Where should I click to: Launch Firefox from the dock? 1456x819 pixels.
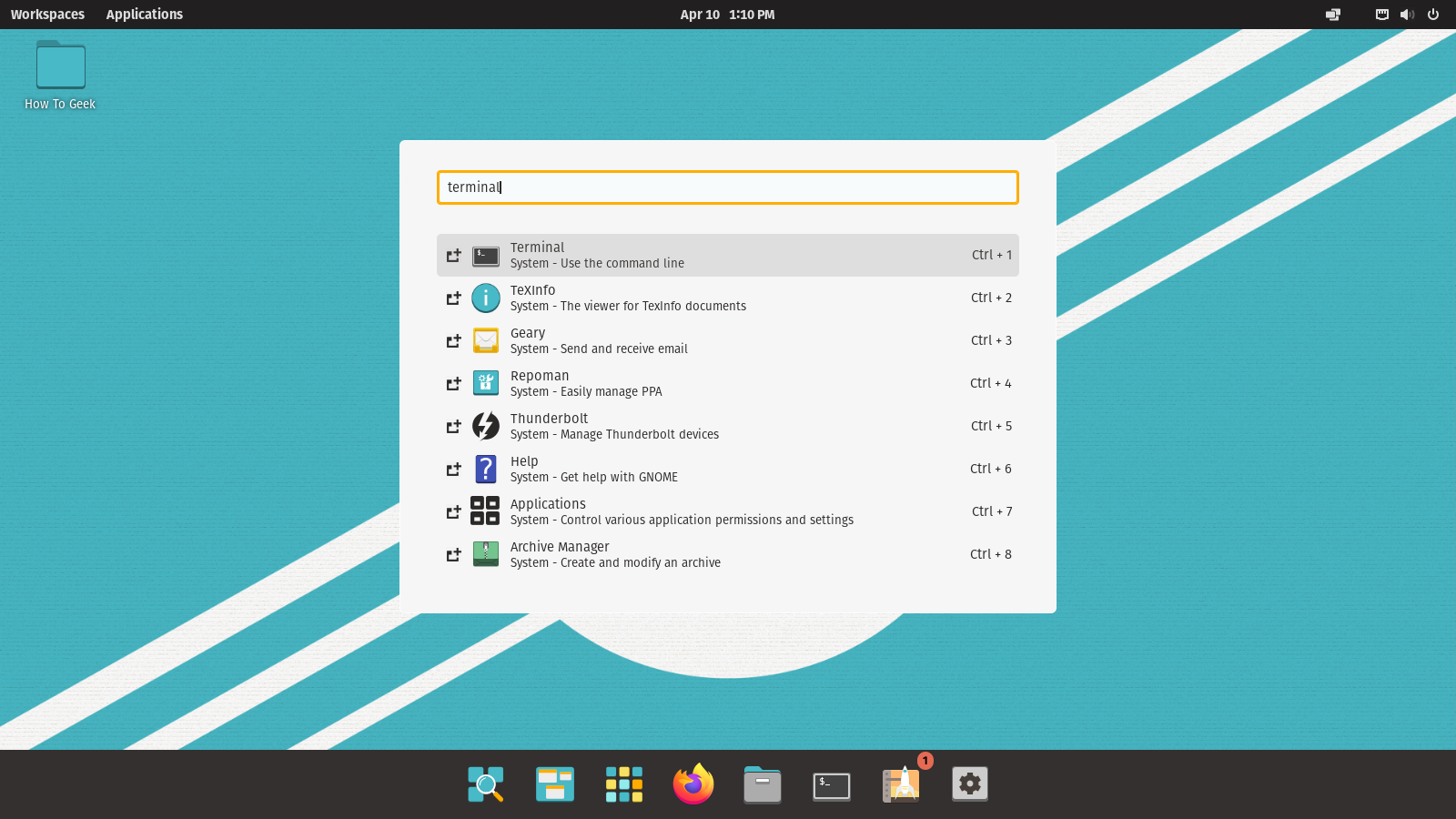[x=693, y=784]
